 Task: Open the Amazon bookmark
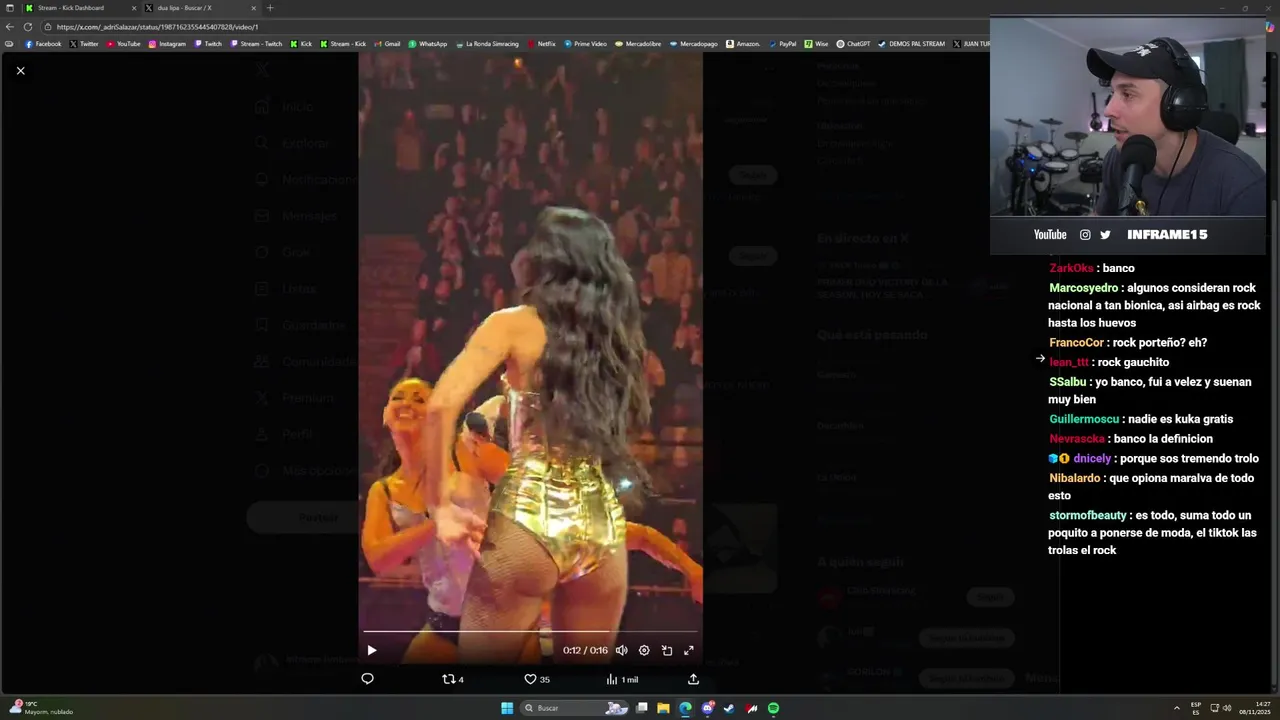[x=743, y=44]
